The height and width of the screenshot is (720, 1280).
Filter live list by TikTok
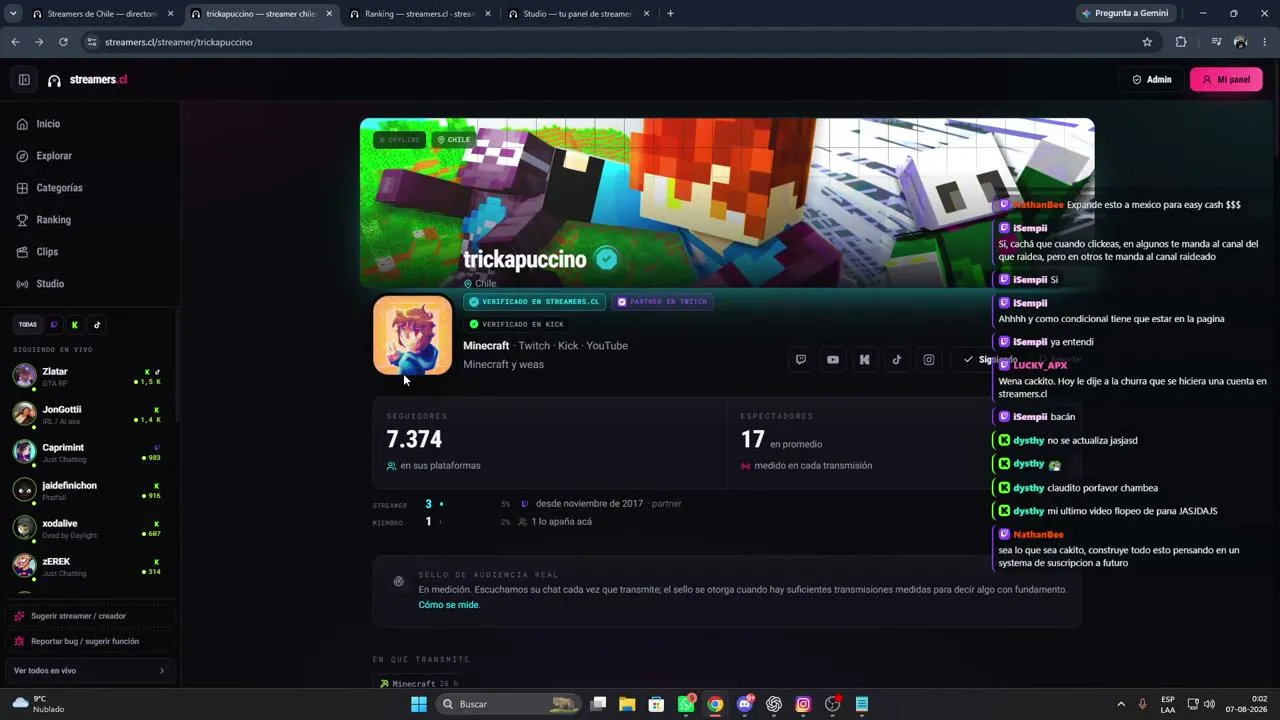pos(97,325)
